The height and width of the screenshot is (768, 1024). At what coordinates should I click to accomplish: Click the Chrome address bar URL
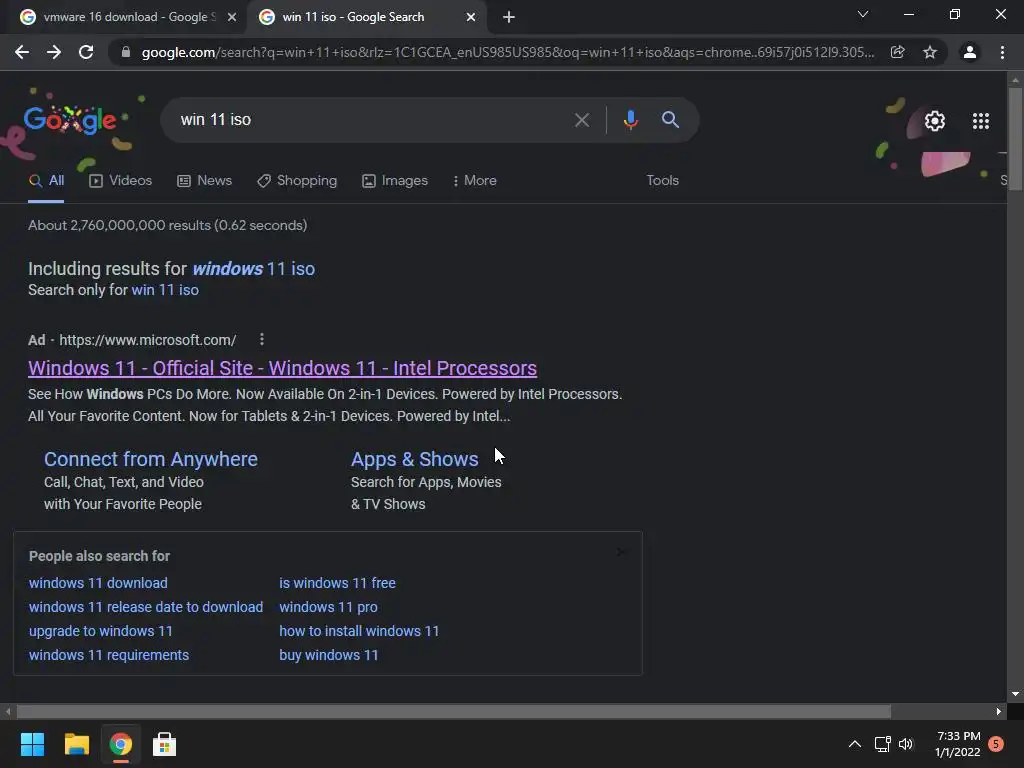(x=507, y=52)
